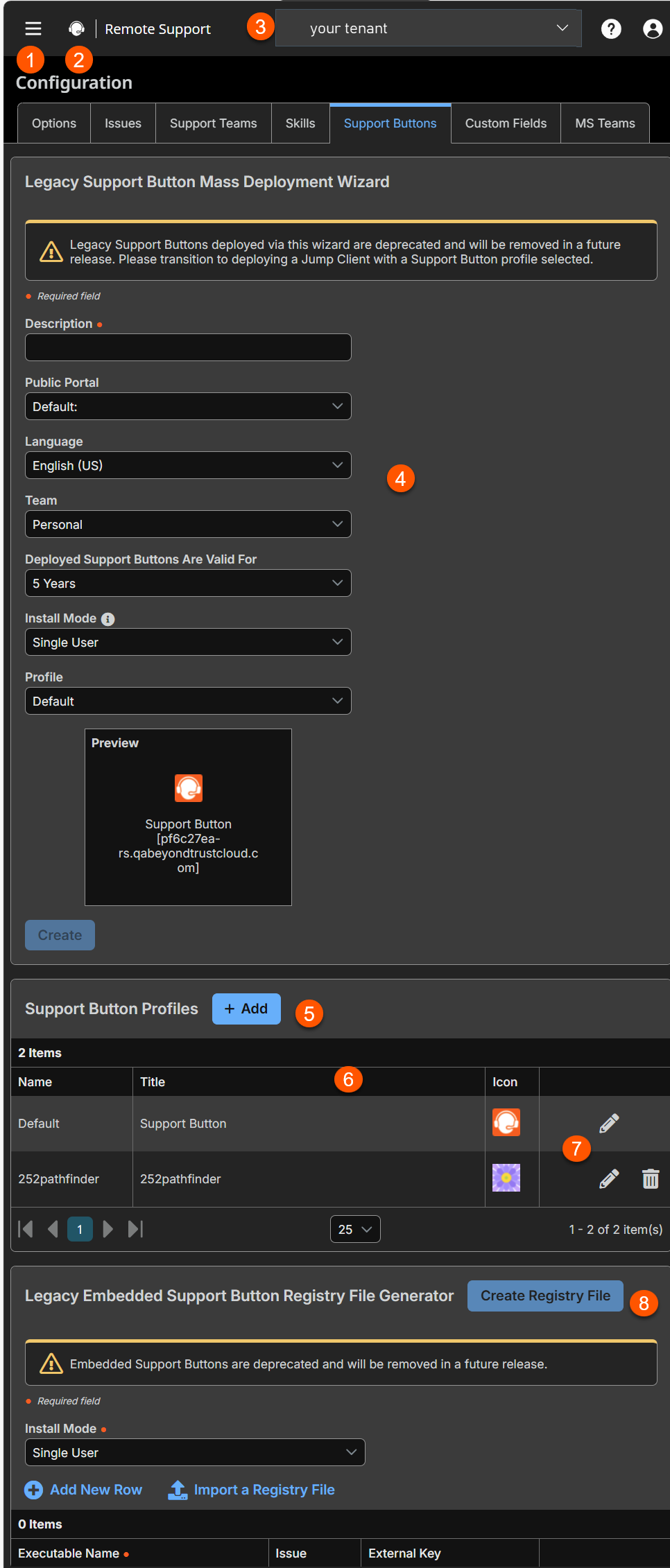Open the help question mark icon
This screenshot has height=1568, width=670.
[611, 28]
